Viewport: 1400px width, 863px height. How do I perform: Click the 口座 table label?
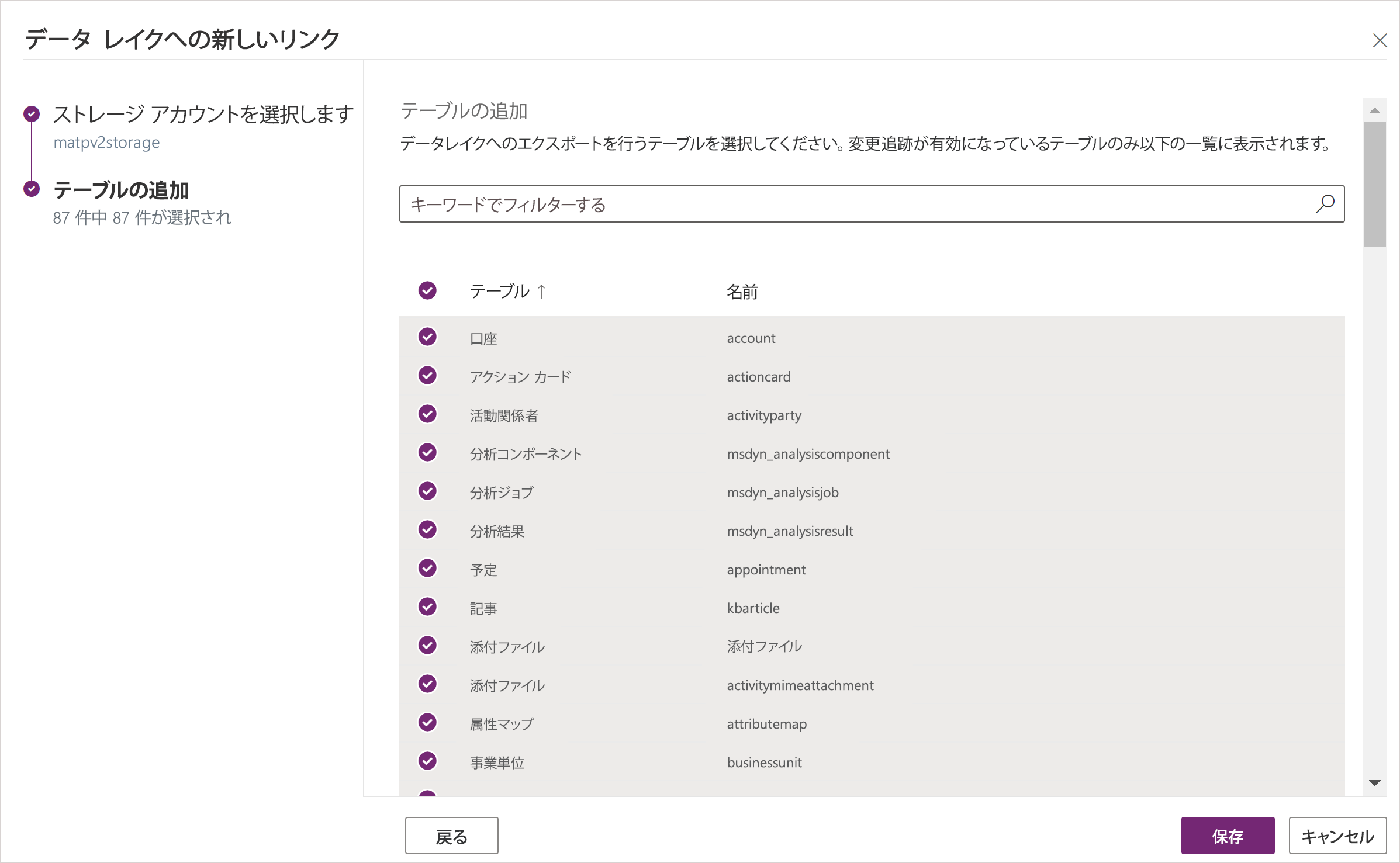pyautogui.click(x=483, y=339)
